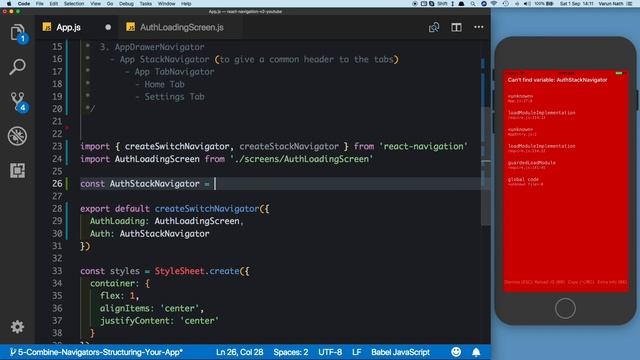Open the Search view in the activity bar
Image resolution: width=640 pixels, height=360 pixels.
[18, 67]
